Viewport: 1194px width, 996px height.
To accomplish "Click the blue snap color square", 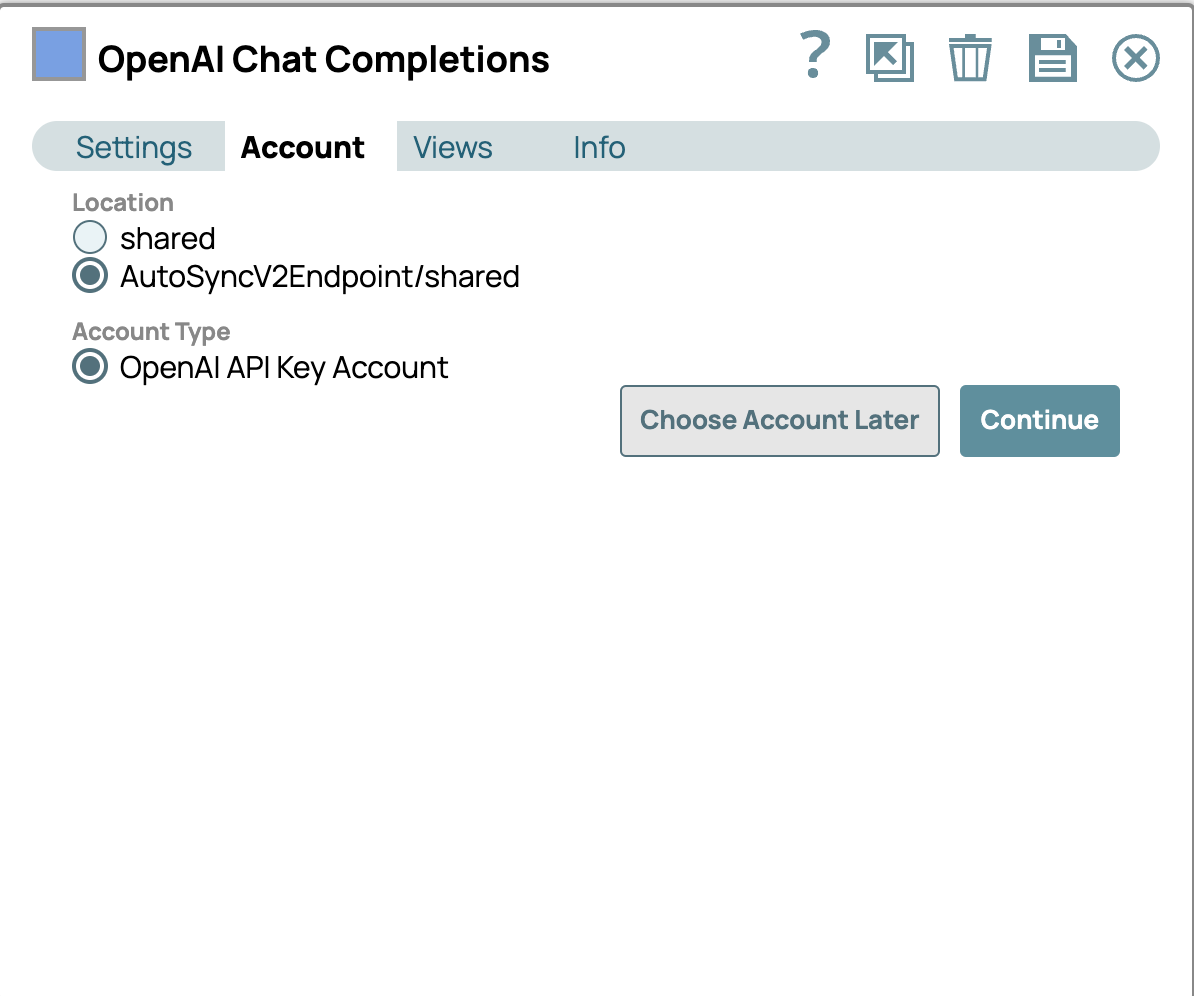I will pyautogui.click(x=59, y=54).
